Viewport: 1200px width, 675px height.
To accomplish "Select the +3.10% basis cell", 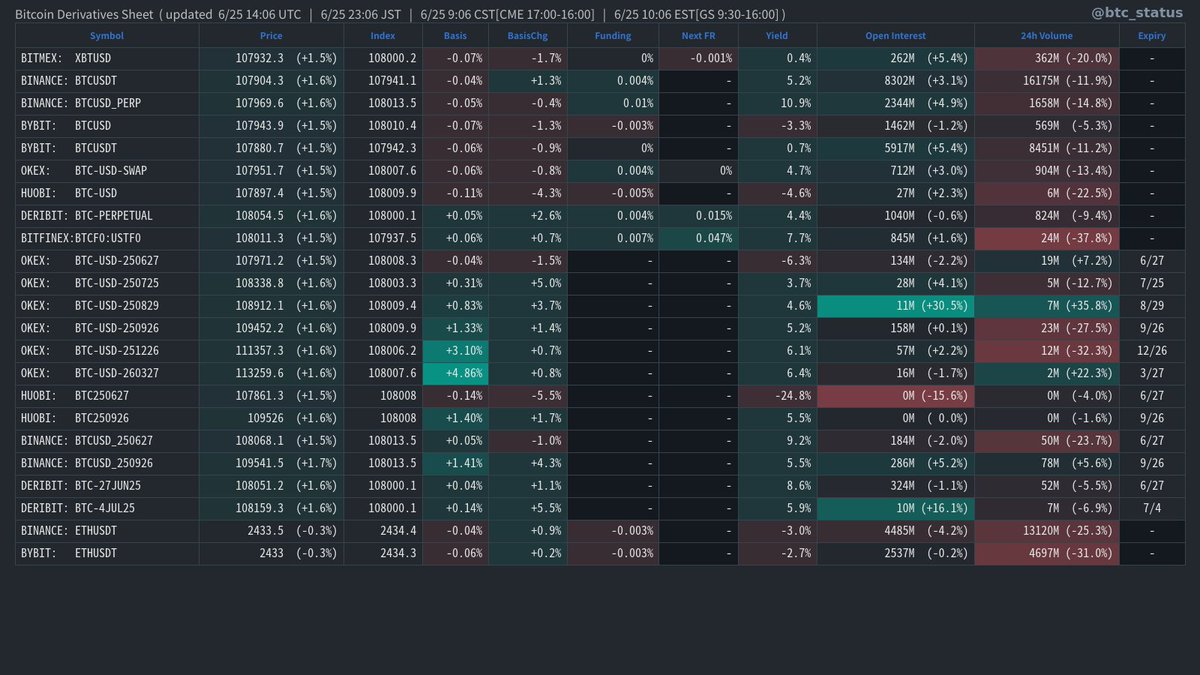I will pyautogui.click(x=455, y=351).
